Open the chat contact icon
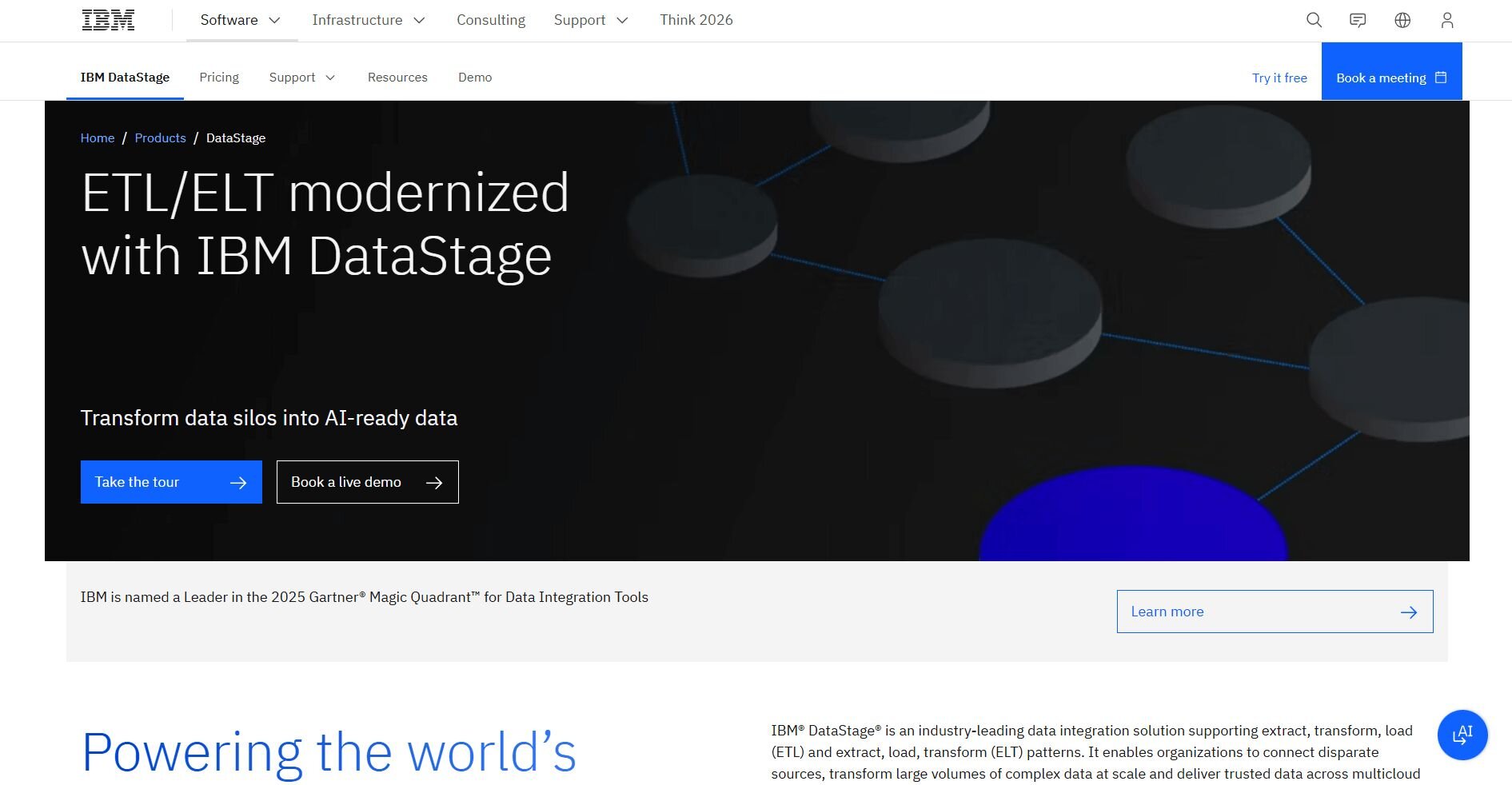The height and width of the screenshot is (785, 1512). [x=1358, y=20]
